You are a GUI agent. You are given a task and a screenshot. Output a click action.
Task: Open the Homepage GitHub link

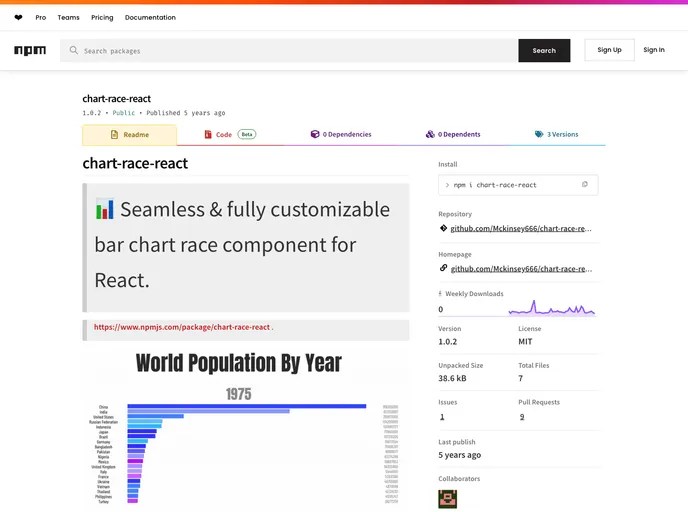click(521, 269)
